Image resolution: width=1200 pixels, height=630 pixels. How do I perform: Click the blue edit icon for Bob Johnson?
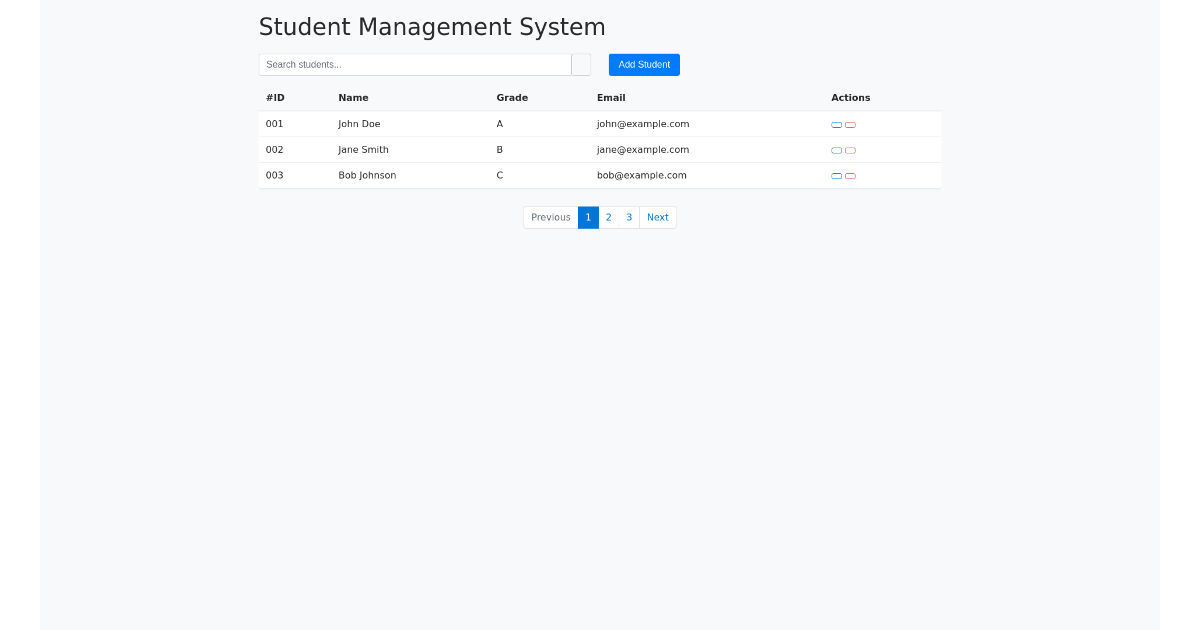836,175
